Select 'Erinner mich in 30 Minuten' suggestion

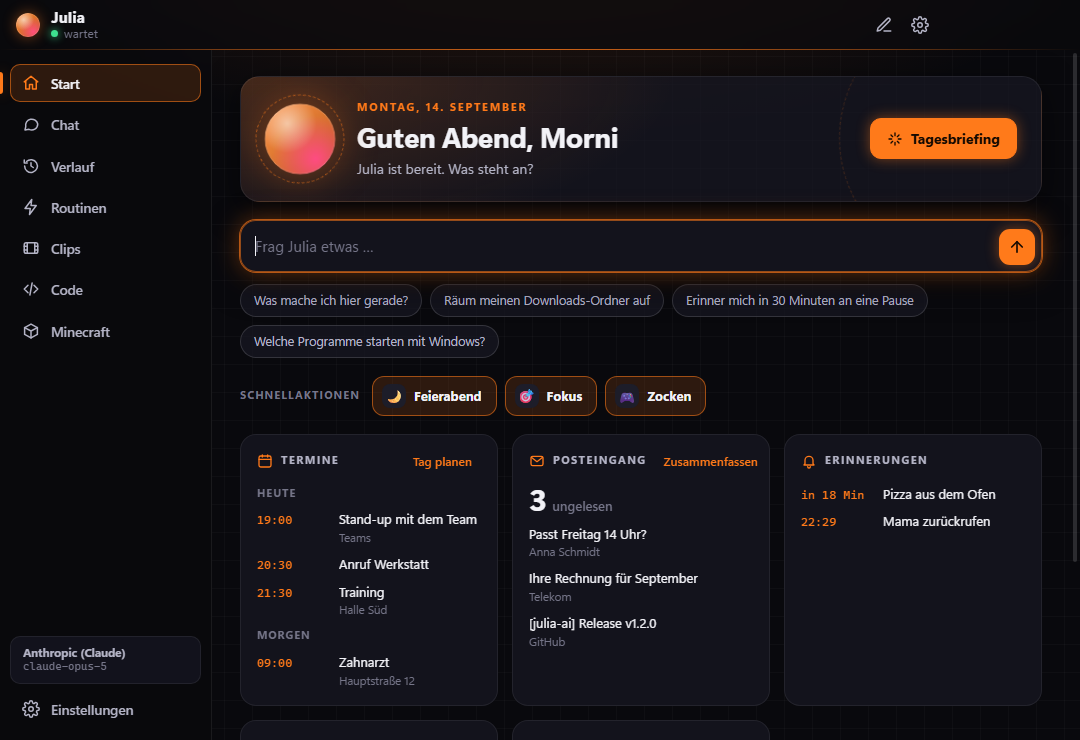click(800, 300)
